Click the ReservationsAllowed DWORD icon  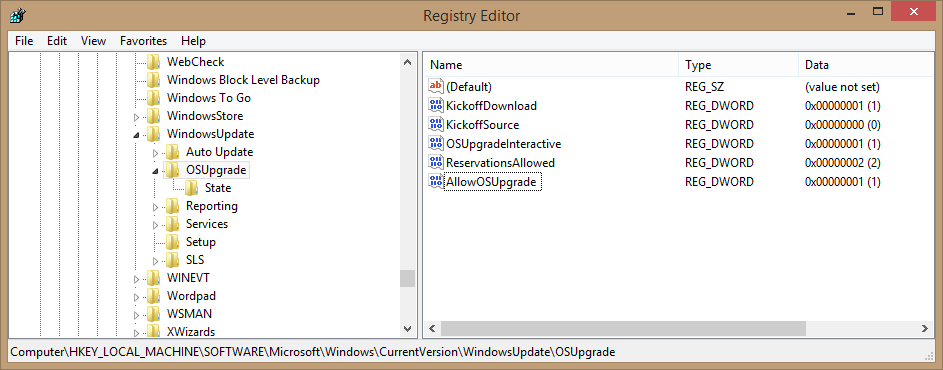pyautogui.click(x=435, y=162)
